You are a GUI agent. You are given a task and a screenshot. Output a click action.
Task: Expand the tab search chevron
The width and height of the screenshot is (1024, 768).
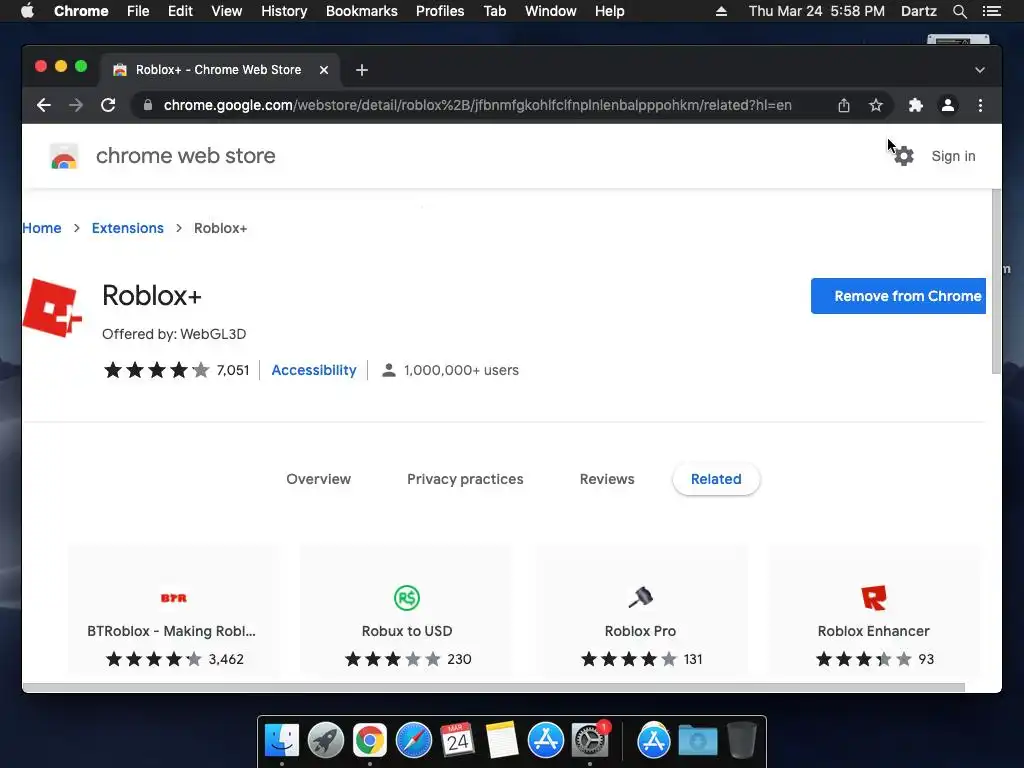click(x=980, y=70)
